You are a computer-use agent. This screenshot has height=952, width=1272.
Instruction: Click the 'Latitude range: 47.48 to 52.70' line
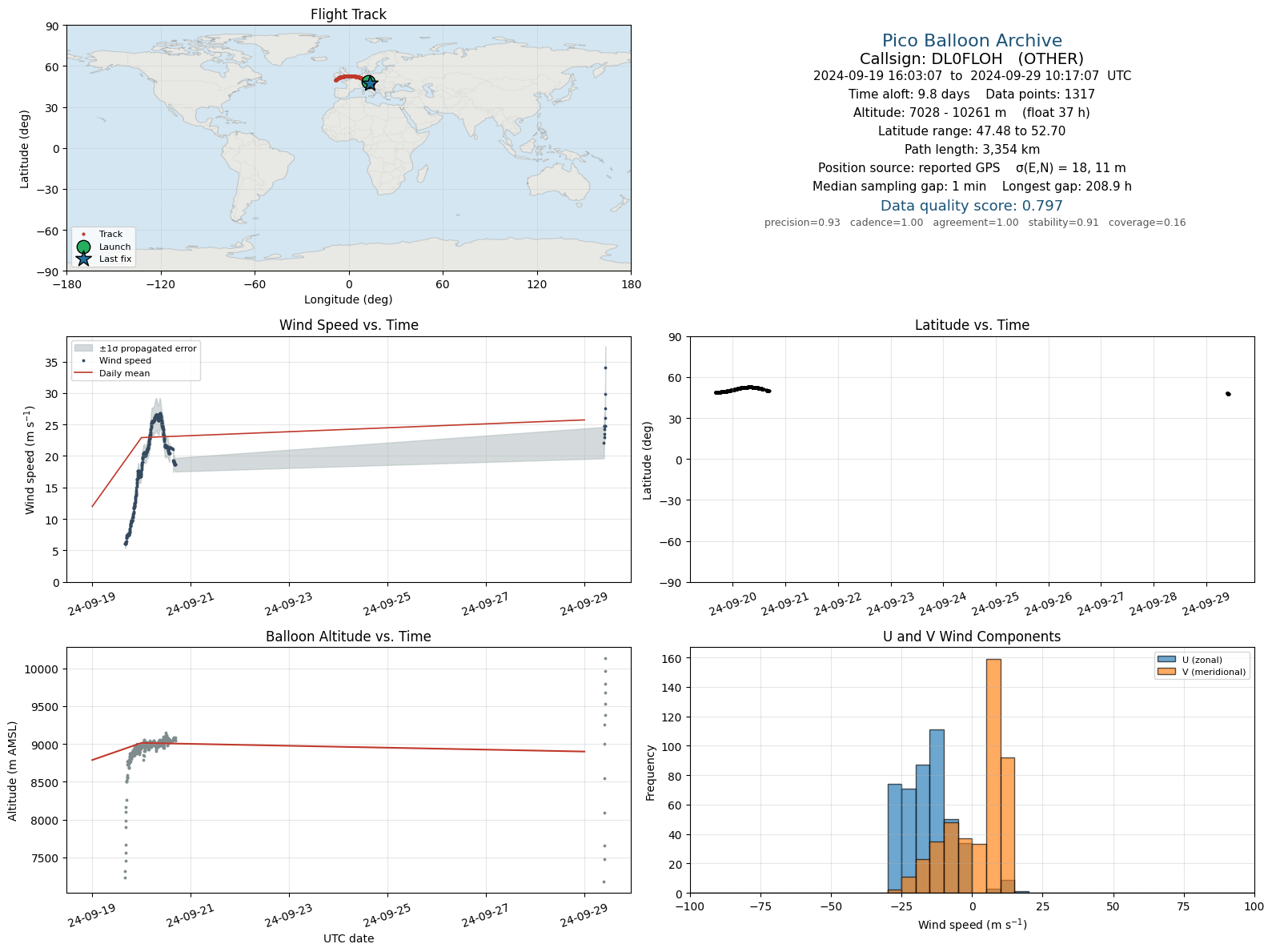pyautogui.click(x=972, y=131)
